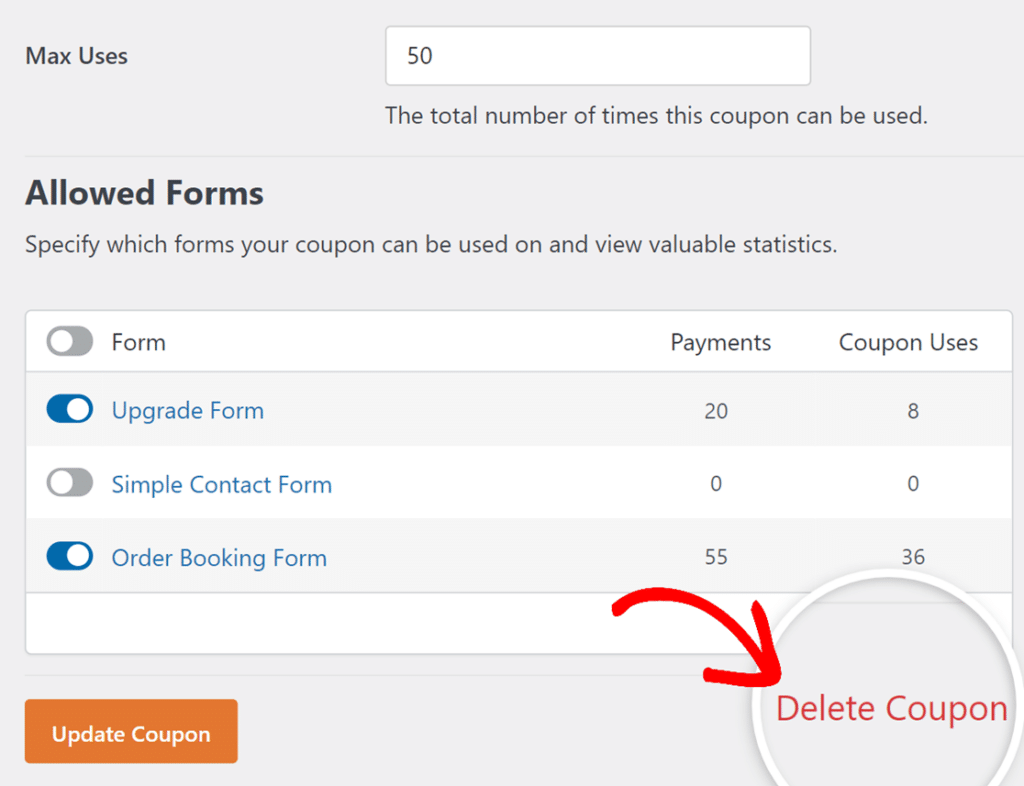Screen dimensions: 1024x786
Task: Click the Form column header label
Action: (x=138, y=341)
